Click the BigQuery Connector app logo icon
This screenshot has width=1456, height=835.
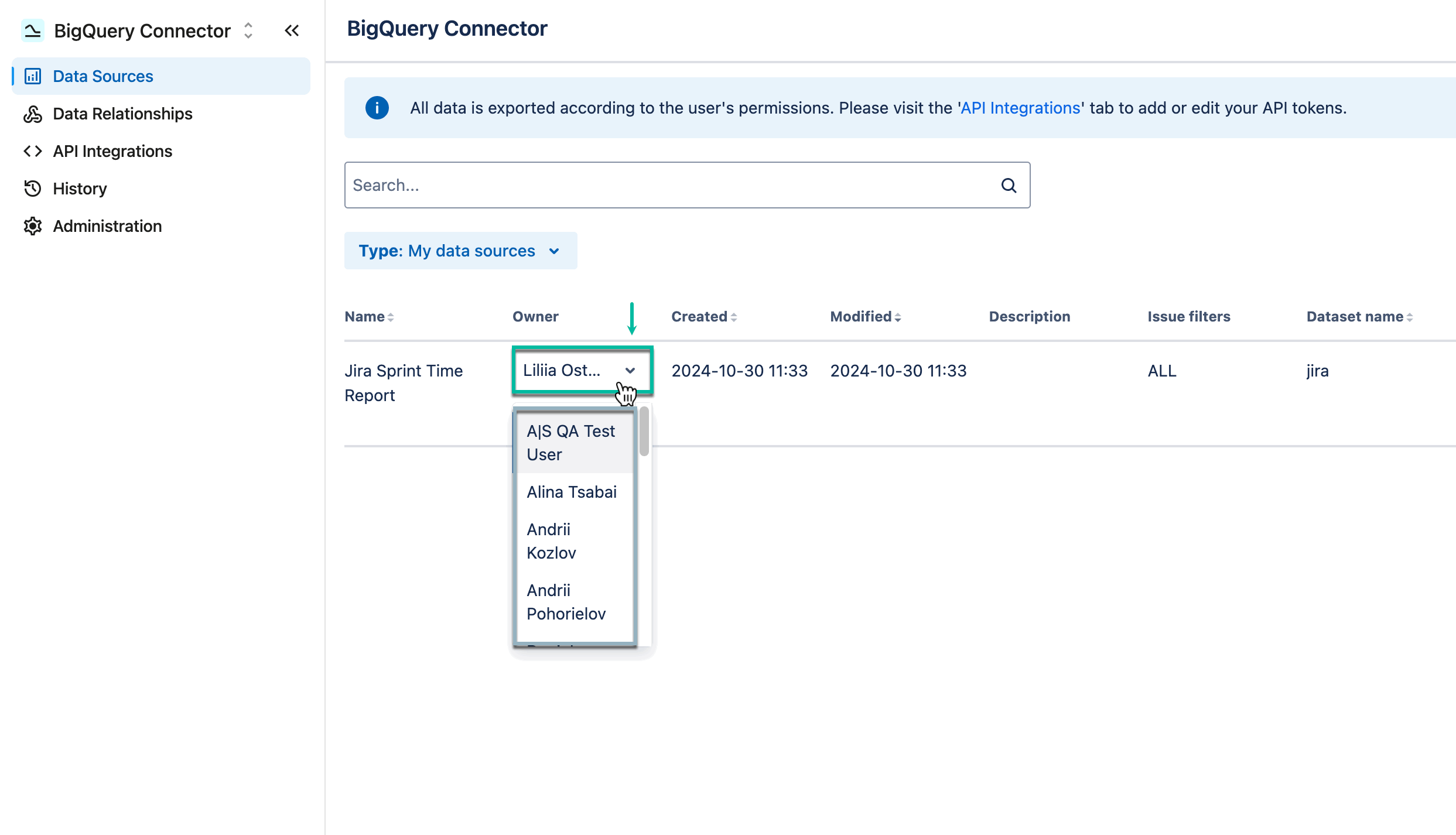[33, 30]
